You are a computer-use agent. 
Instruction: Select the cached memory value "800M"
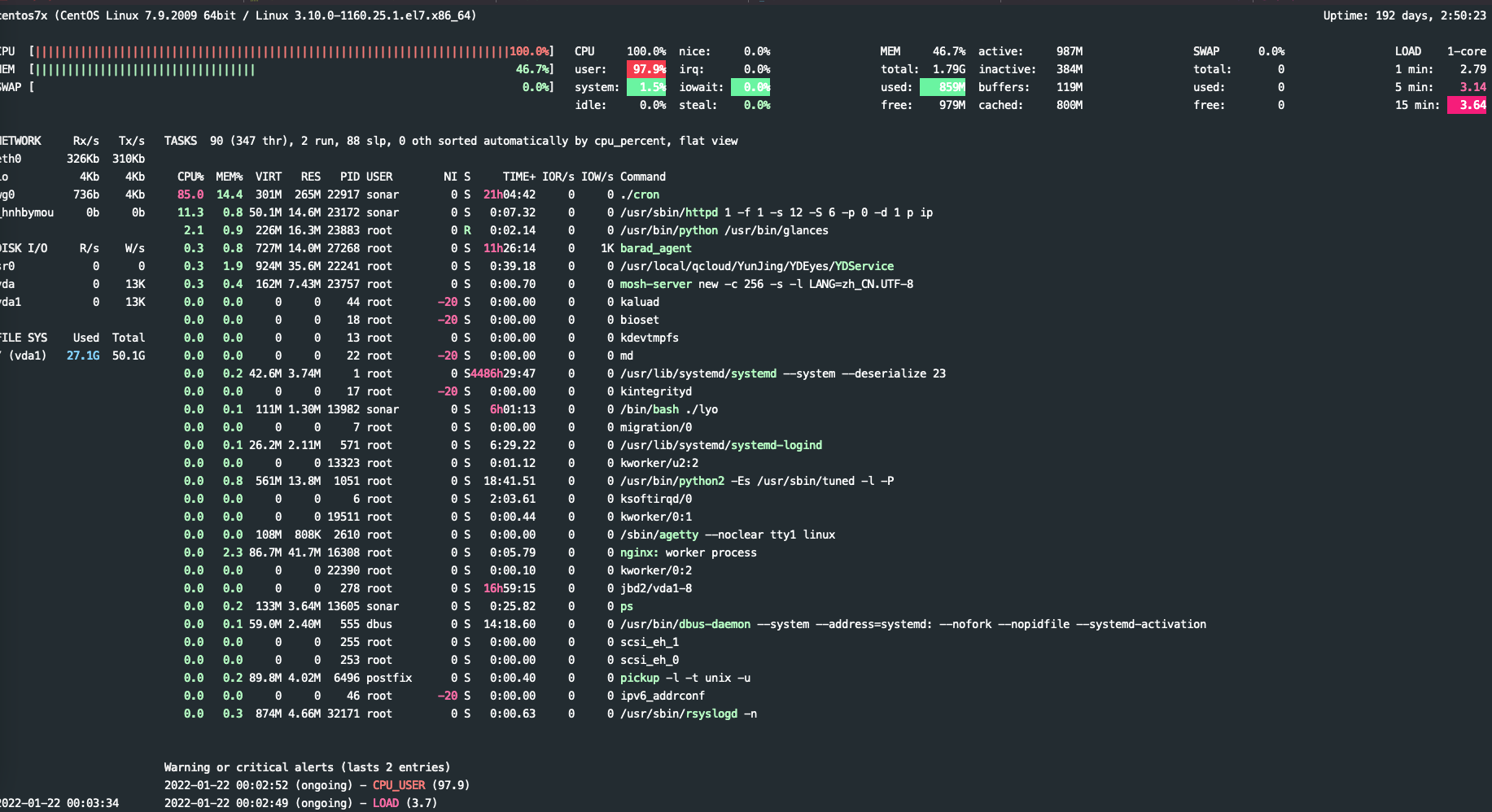click(1070, 105)
